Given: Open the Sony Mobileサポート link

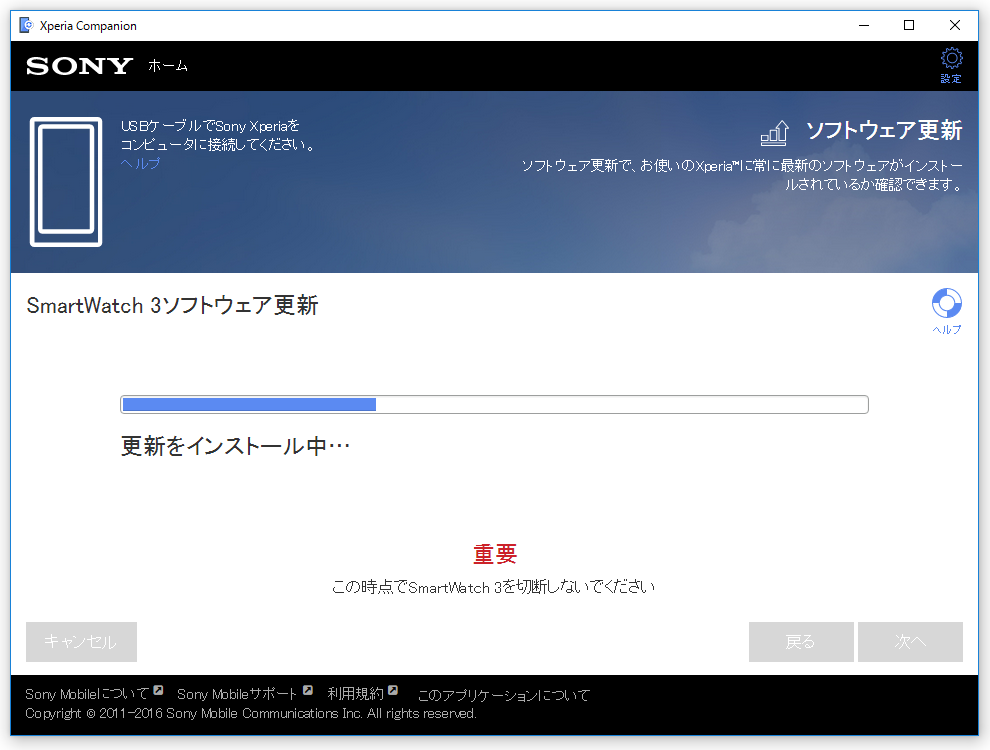Looking at the screenshot, I should pos(237,694).
